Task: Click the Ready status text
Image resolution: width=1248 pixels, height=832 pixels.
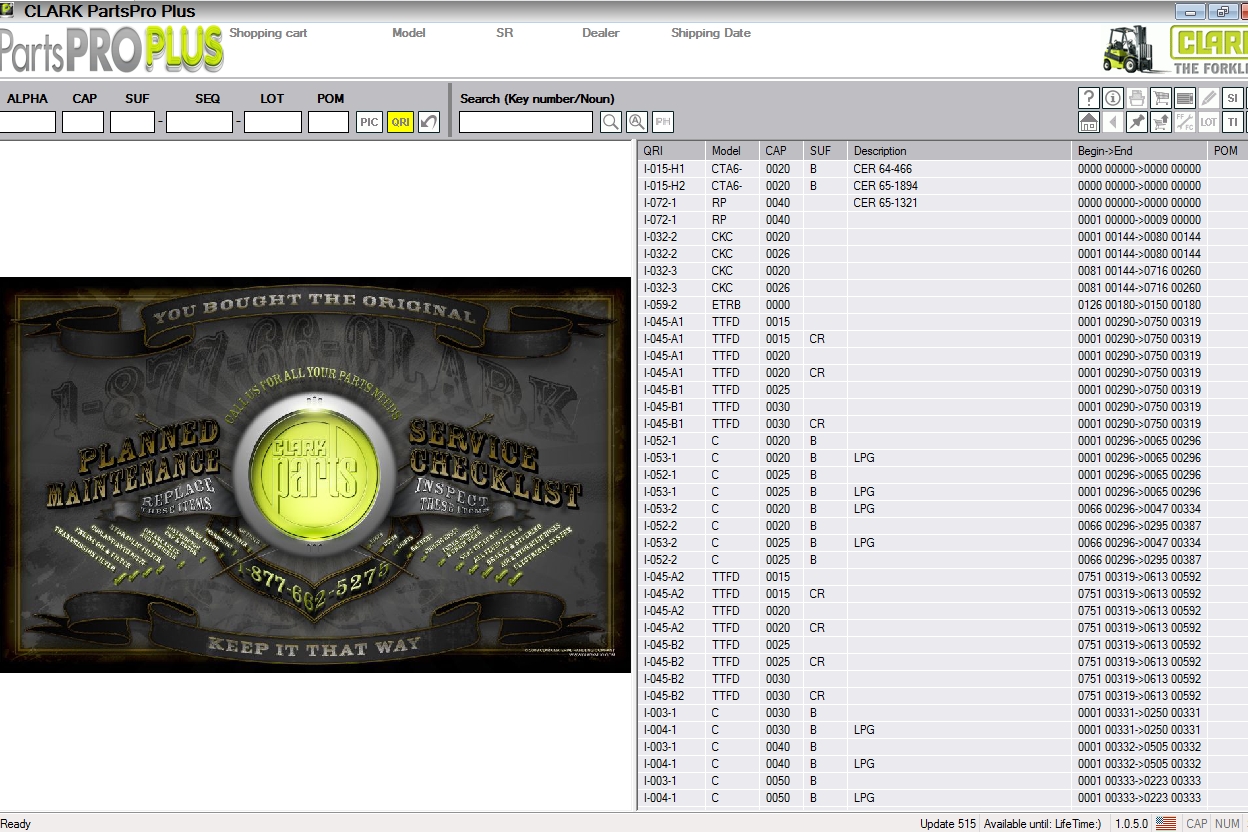Action: pos(16,824)
